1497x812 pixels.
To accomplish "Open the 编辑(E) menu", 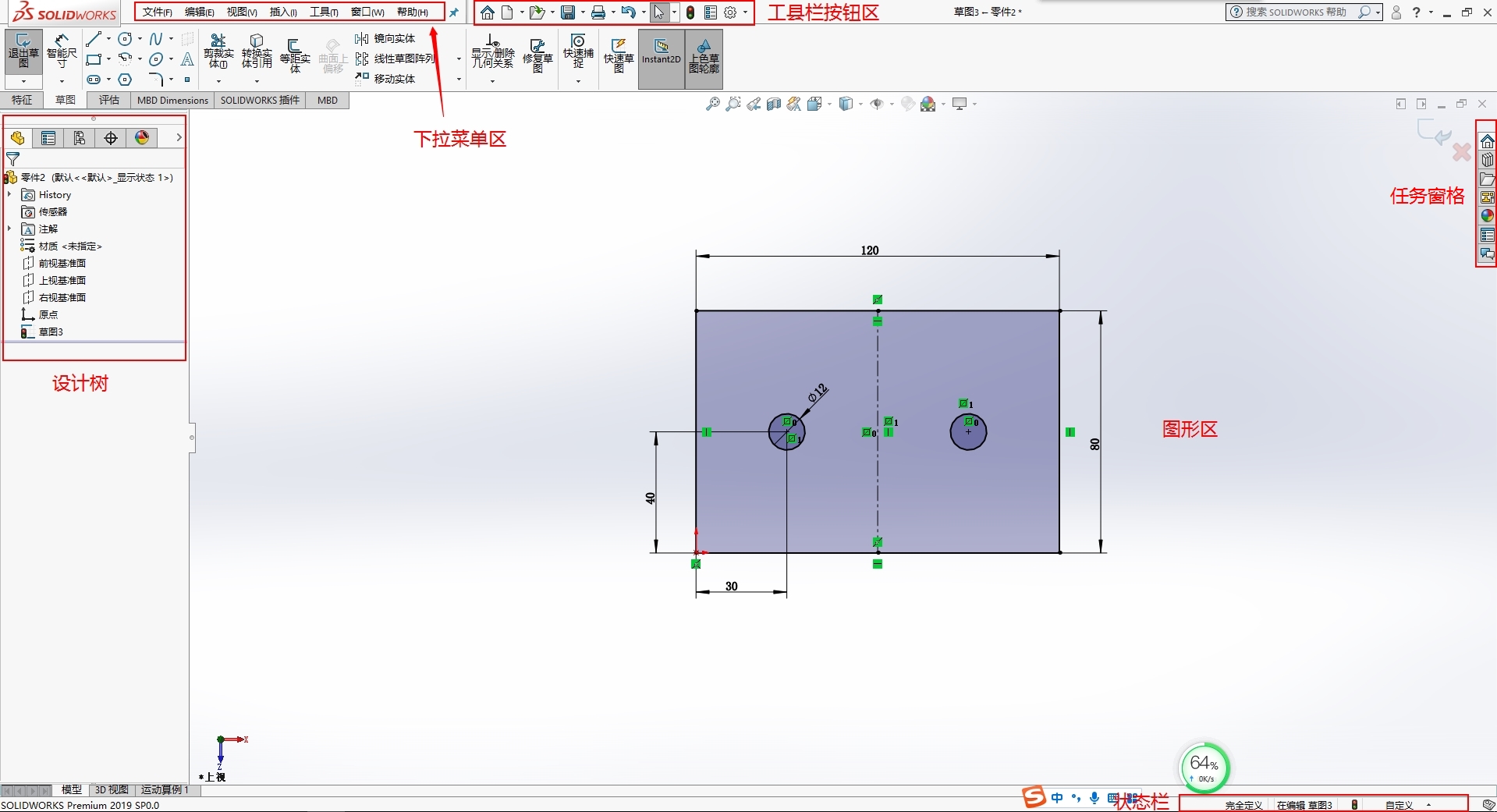I will coord(200,12).
